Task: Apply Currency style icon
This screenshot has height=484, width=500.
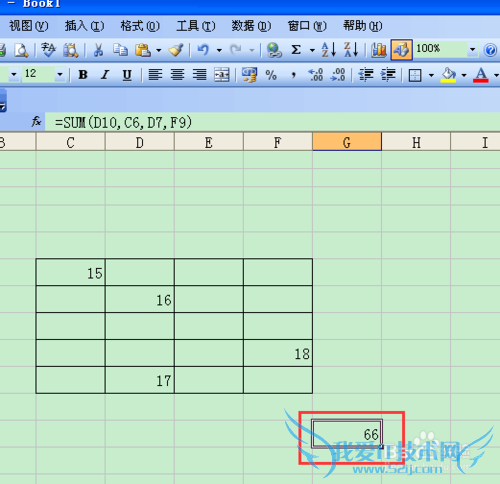Action: pyautogui.click(x=249, y=75)
